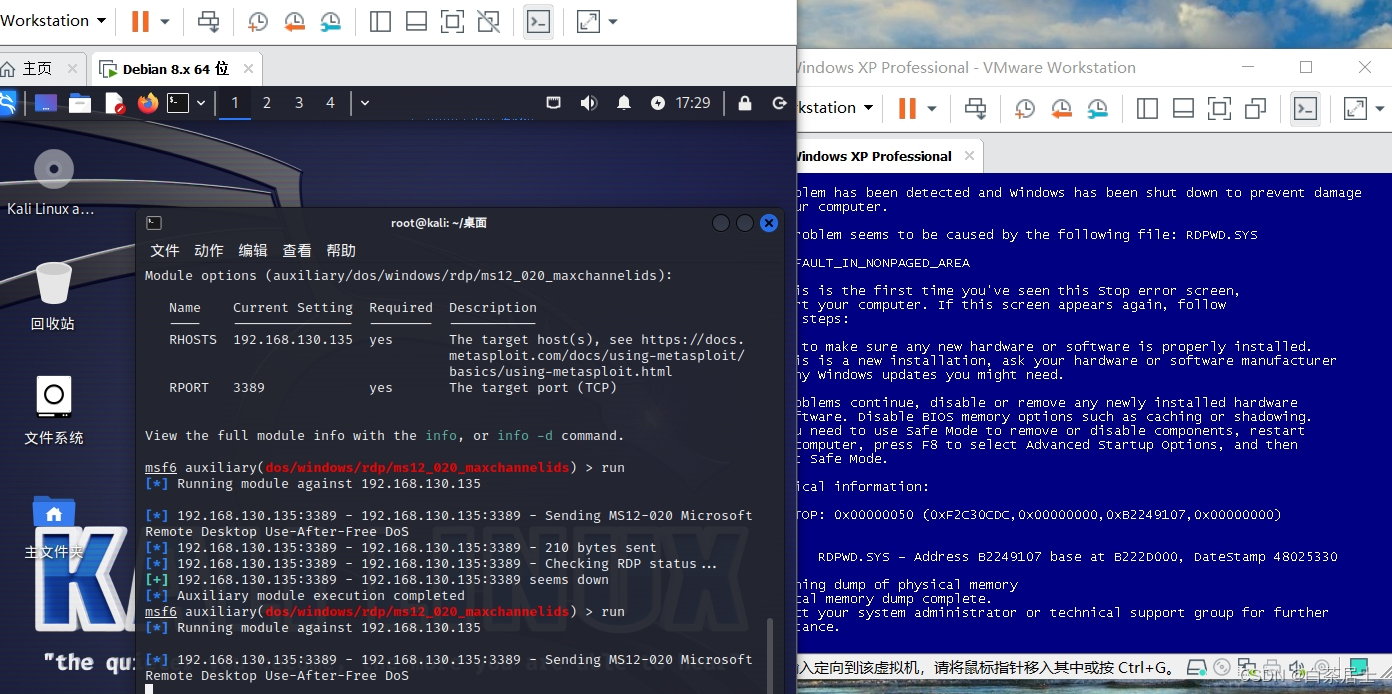Viewport: 1392px width, 694px height.
Task: Send Ctrl+Alt+Del to the Debian VM
Action: pyautogui.click(x=209, y=21)
